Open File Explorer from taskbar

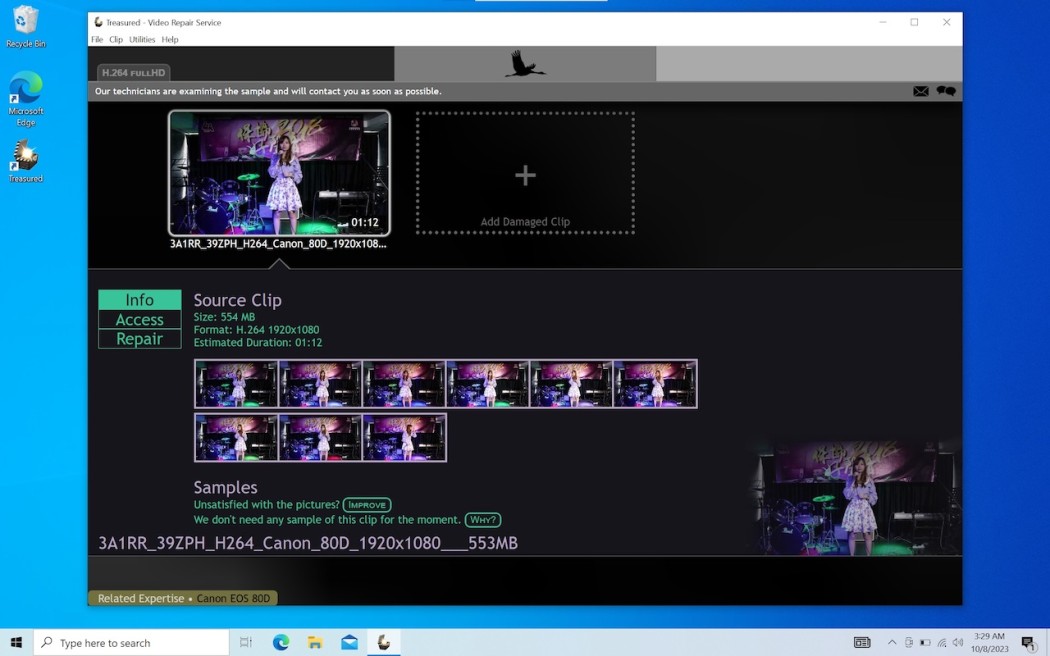pos(315,643)
